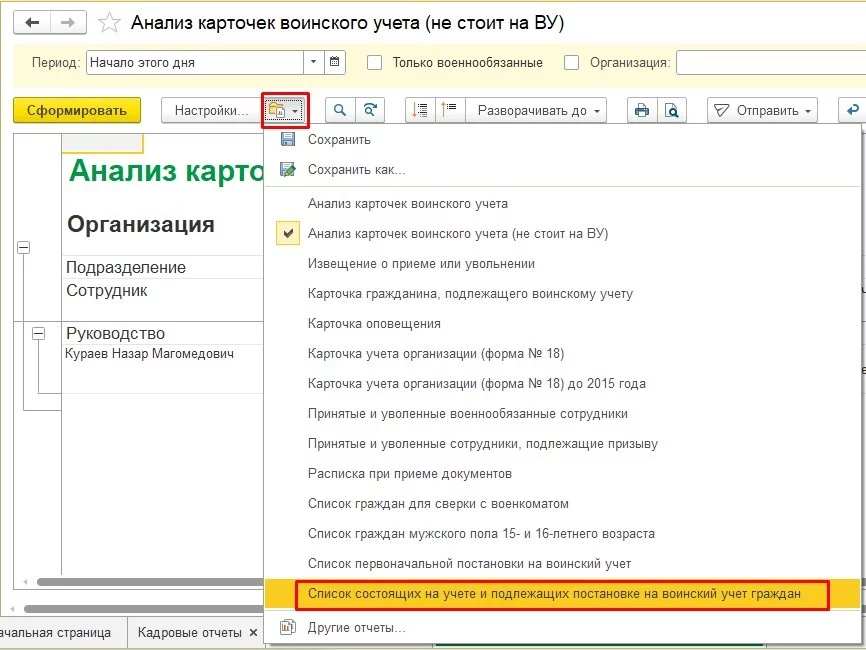Collapse the Организация group in report
866x650 pixels.
click(x=23, y=247)
